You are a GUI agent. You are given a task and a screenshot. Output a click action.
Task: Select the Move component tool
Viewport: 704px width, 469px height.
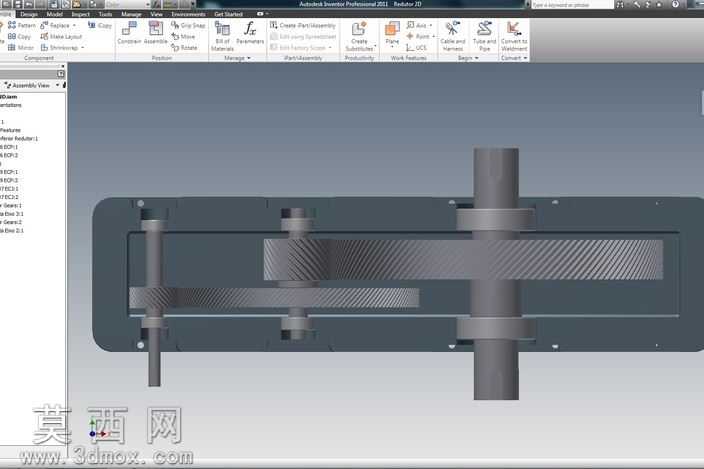[x=183, y=36]
